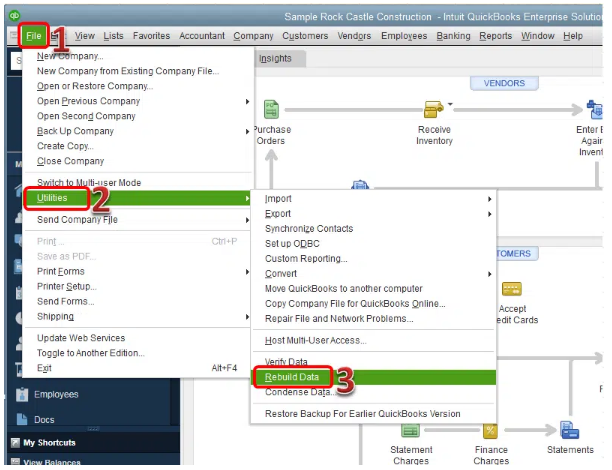The height and width of the screenshot is (470, 612).
Task: Choose New Company from File menu
Action: (x=138, y=56)
